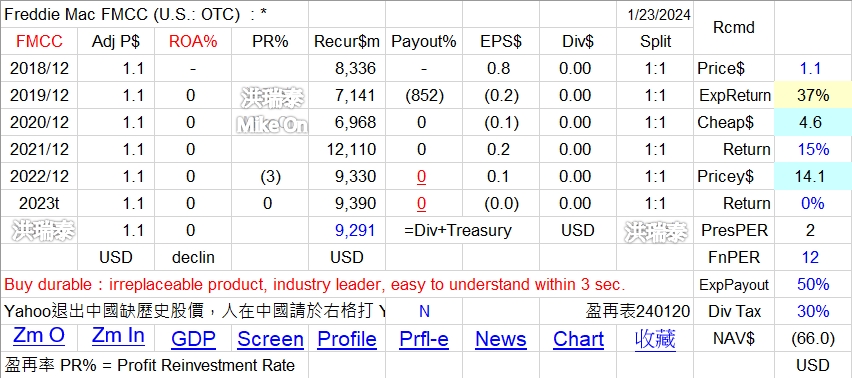Select the 盈再表240120 cell
The image size is (852, 378).
[637, 311]
